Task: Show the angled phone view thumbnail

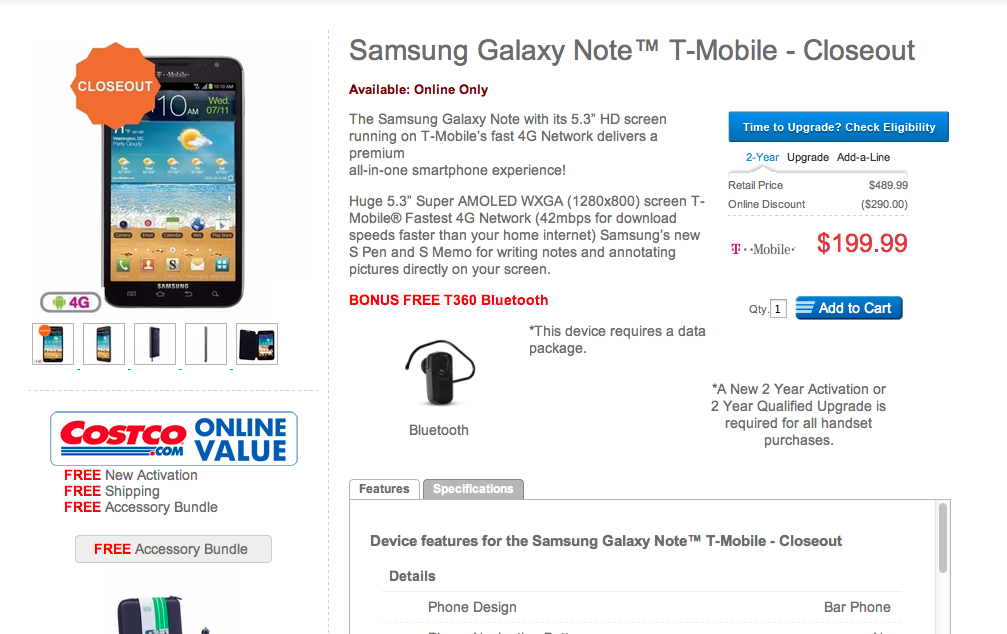Action: tap(104, 344)
